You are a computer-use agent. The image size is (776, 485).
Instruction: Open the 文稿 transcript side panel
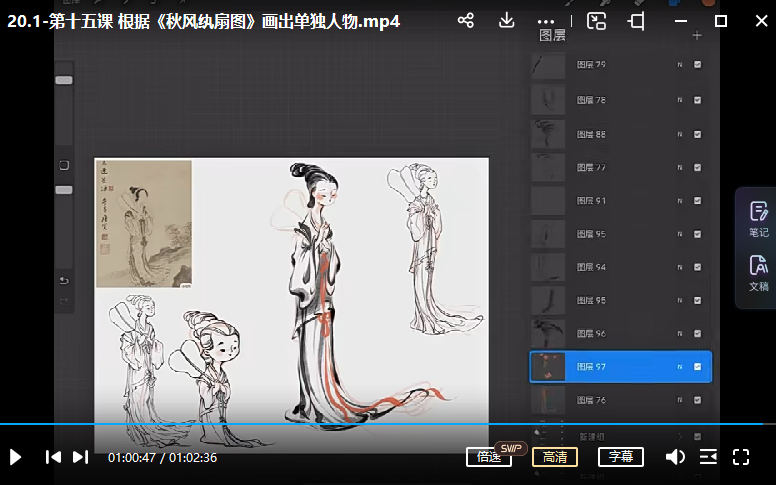(758, 272)
